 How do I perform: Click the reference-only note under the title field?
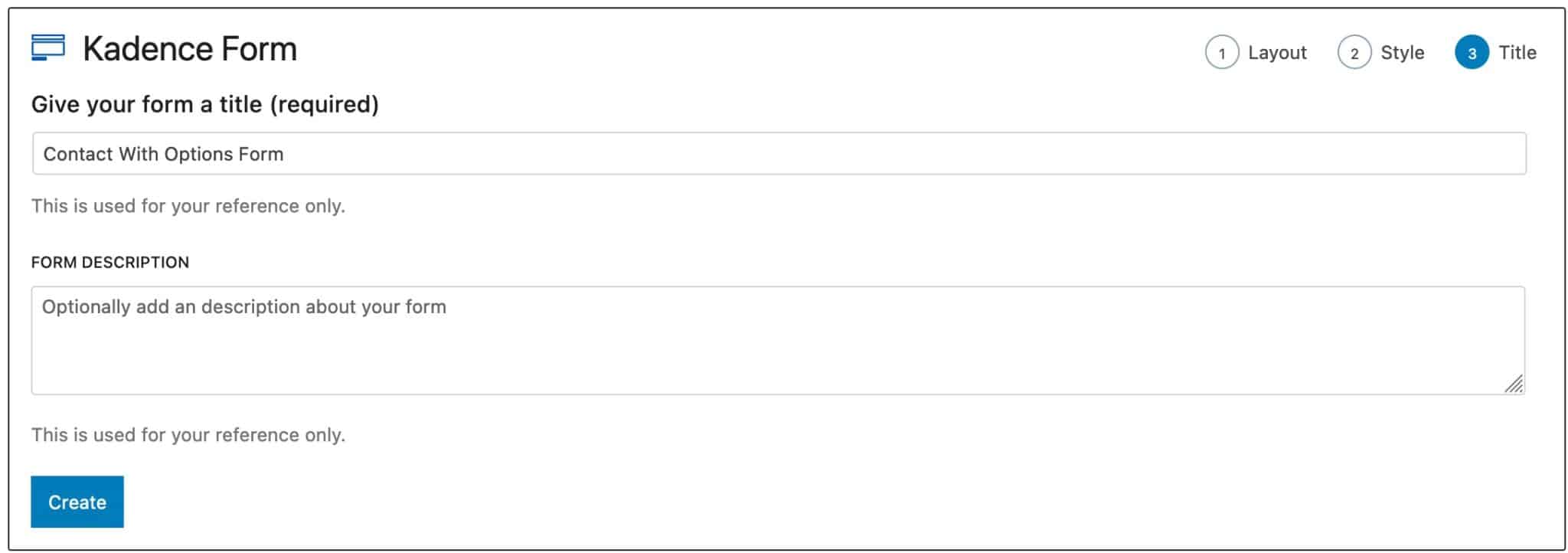188,206
